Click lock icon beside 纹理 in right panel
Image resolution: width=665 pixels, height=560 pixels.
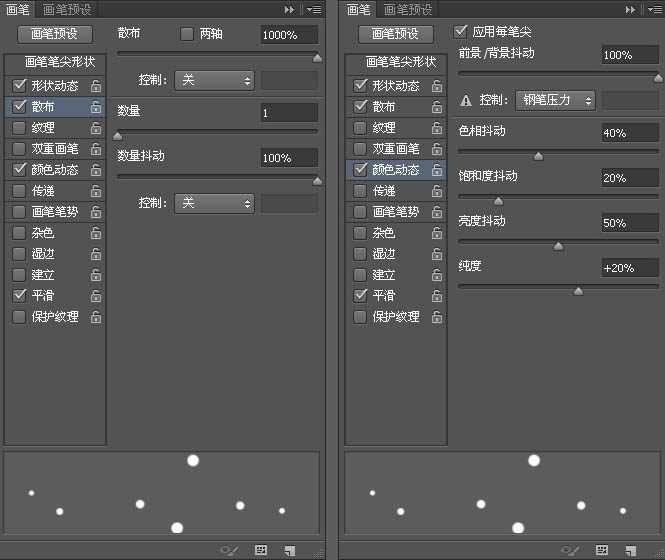click(x=437, y=128)
